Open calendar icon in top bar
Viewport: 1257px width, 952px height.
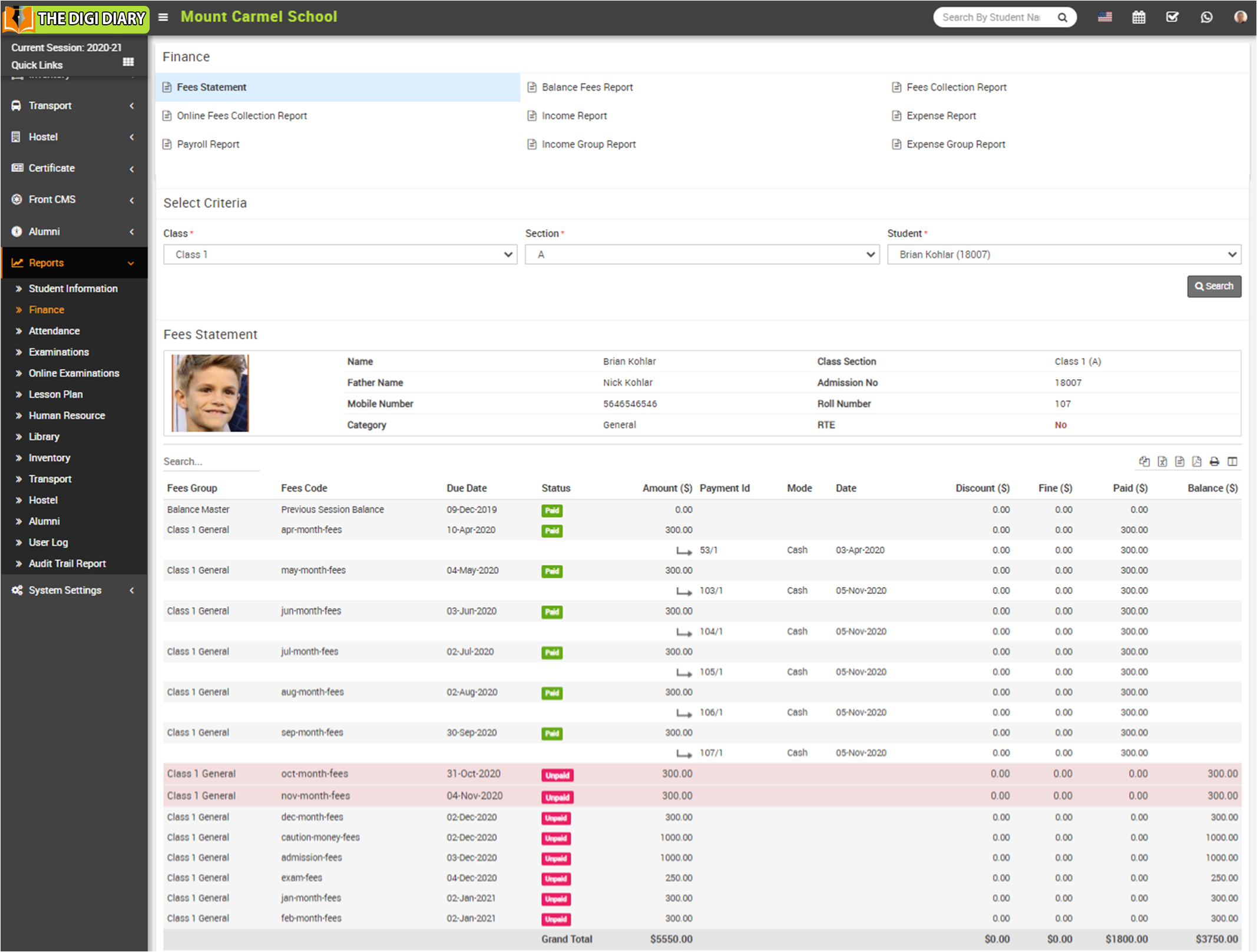point(1139,17)
